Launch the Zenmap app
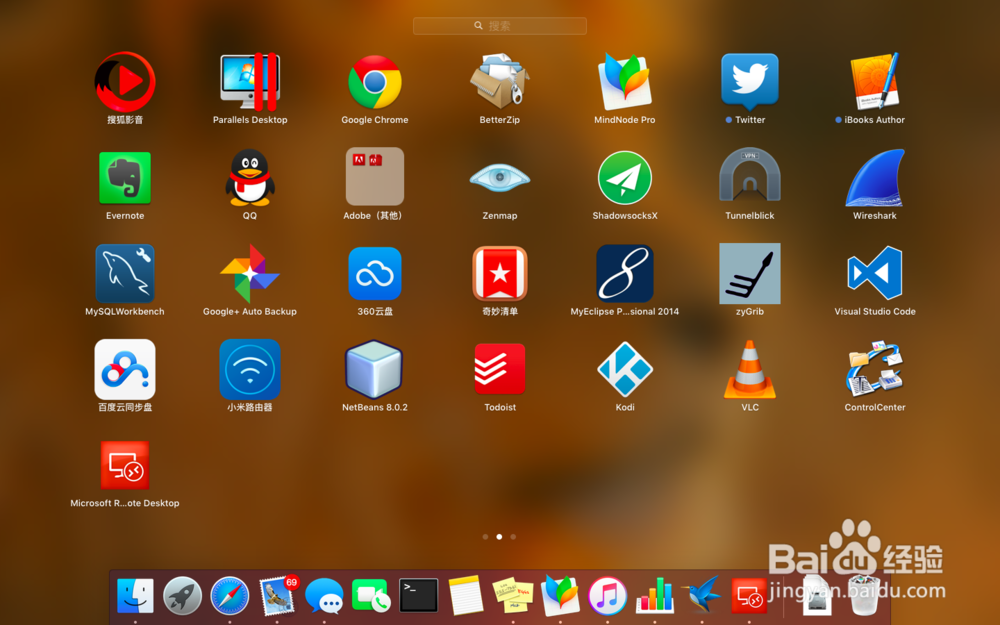Image resolution: width=1000 pixels, height=625 pixels. [499, 178]
